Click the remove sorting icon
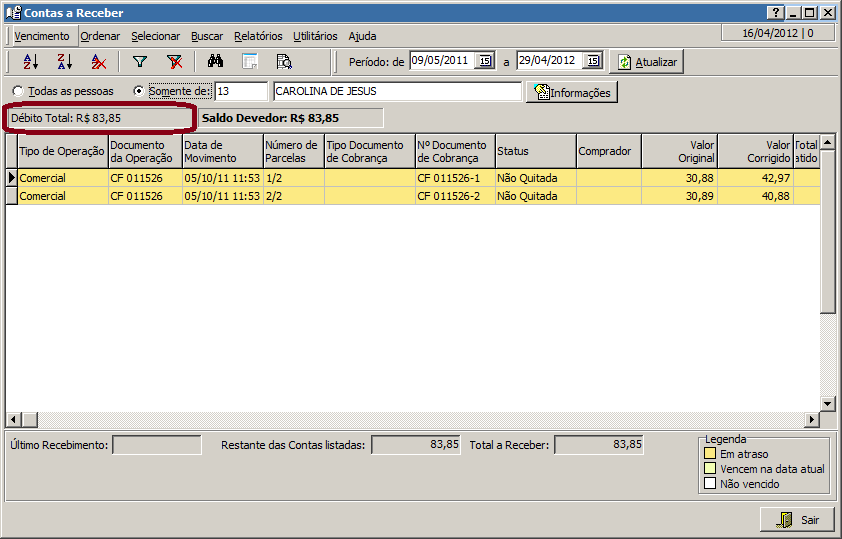 [98, 62]
